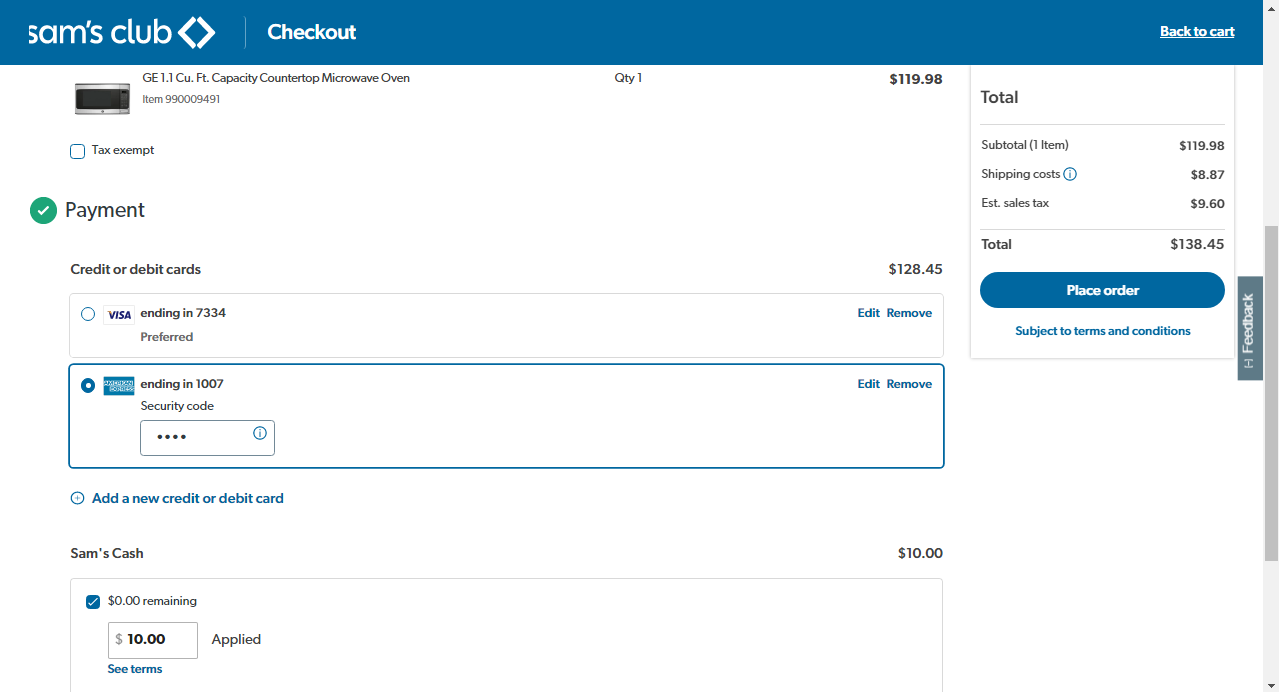Viewport: 1279px width, 692px height.
Task: Select the Visa ending in 7334 card
Action: coord(88,314)
